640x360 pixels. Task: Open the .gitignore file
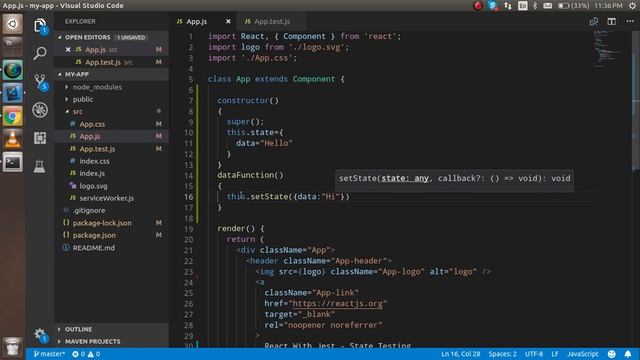tap(111, 210)
